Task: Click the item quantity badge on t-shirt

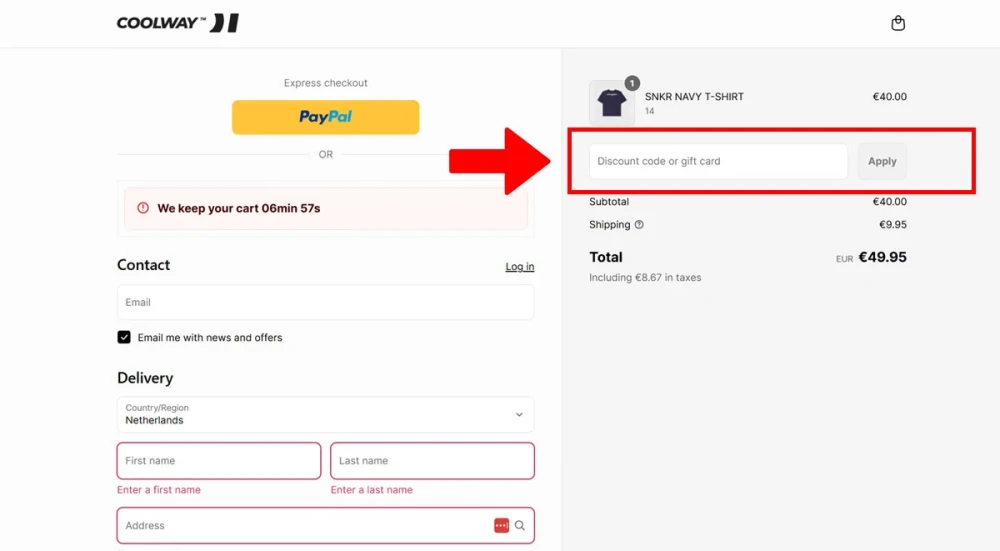Action: (631, 83)
